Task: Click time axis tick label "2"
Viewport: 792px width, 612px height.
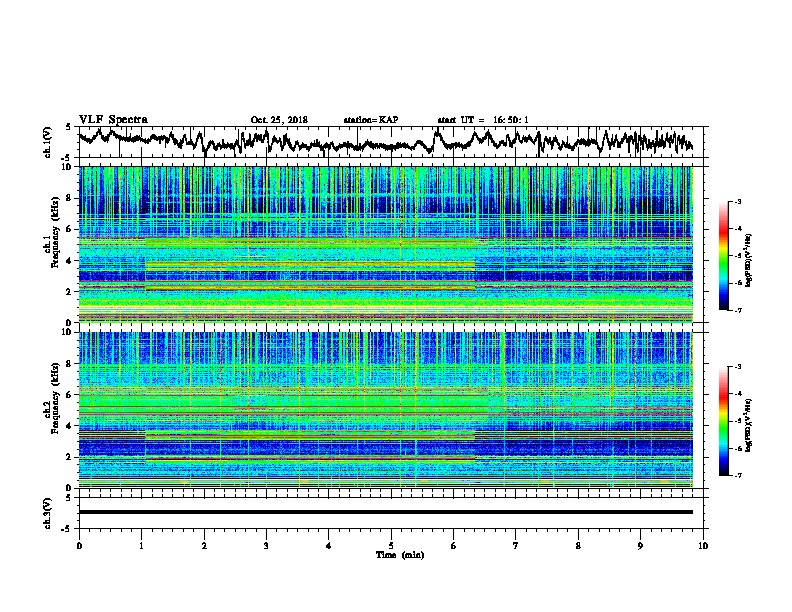Action: click(204, 546)
